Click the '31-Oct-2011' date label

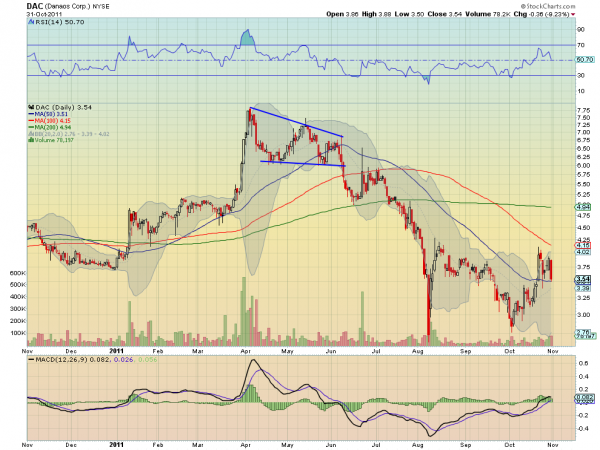pos(44,14)
